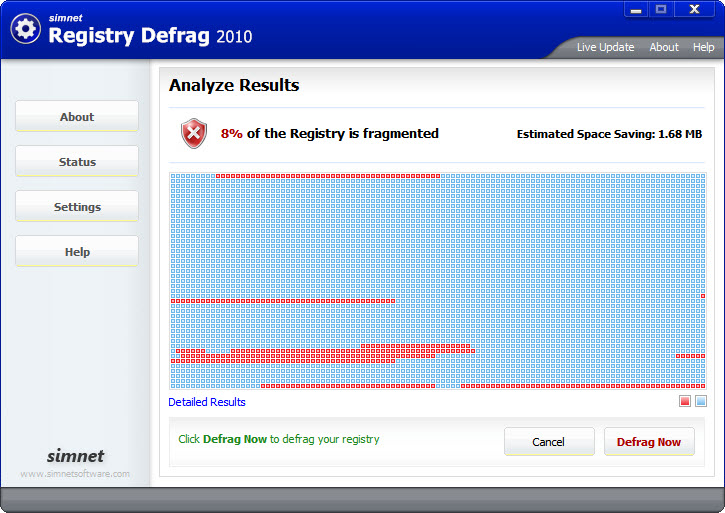
Task: Select the Help button in the sidebar
Action: click(x=77, y=252)
